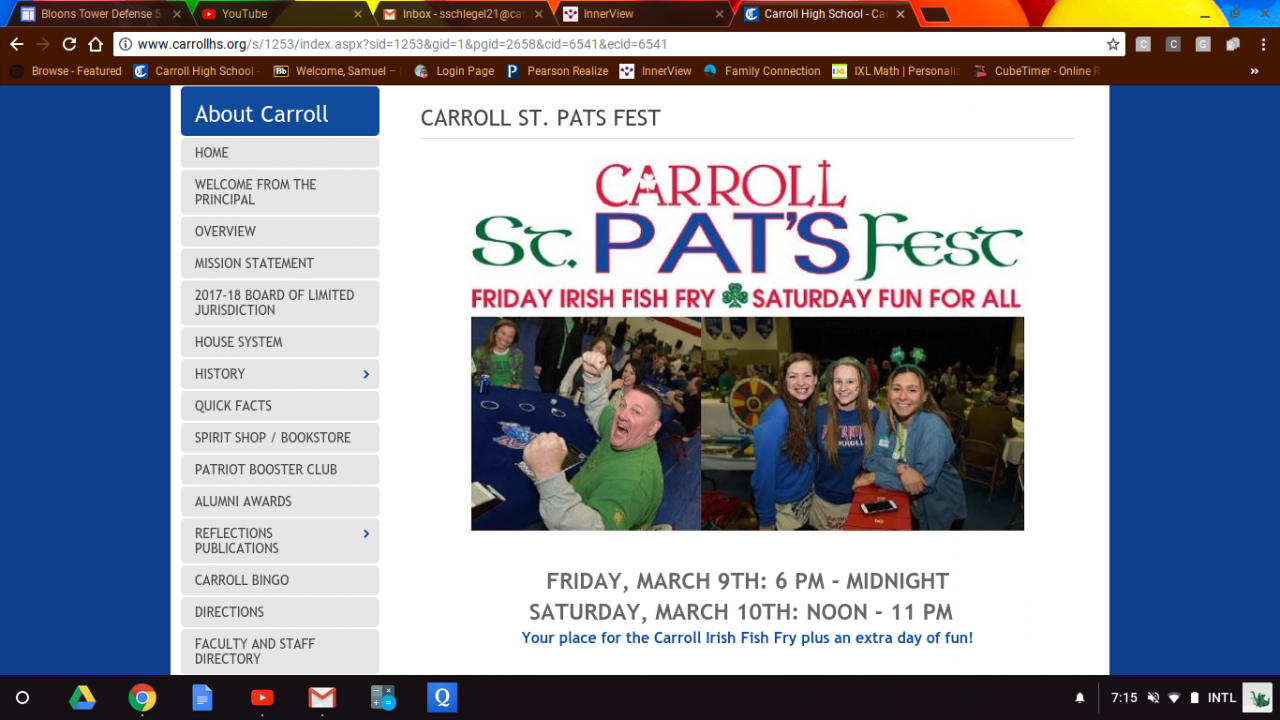Viewport: 1280px width, 720px height.
Task: Open the InnerView bookmark
Action: pyautogui.click(x=656, y=71)
